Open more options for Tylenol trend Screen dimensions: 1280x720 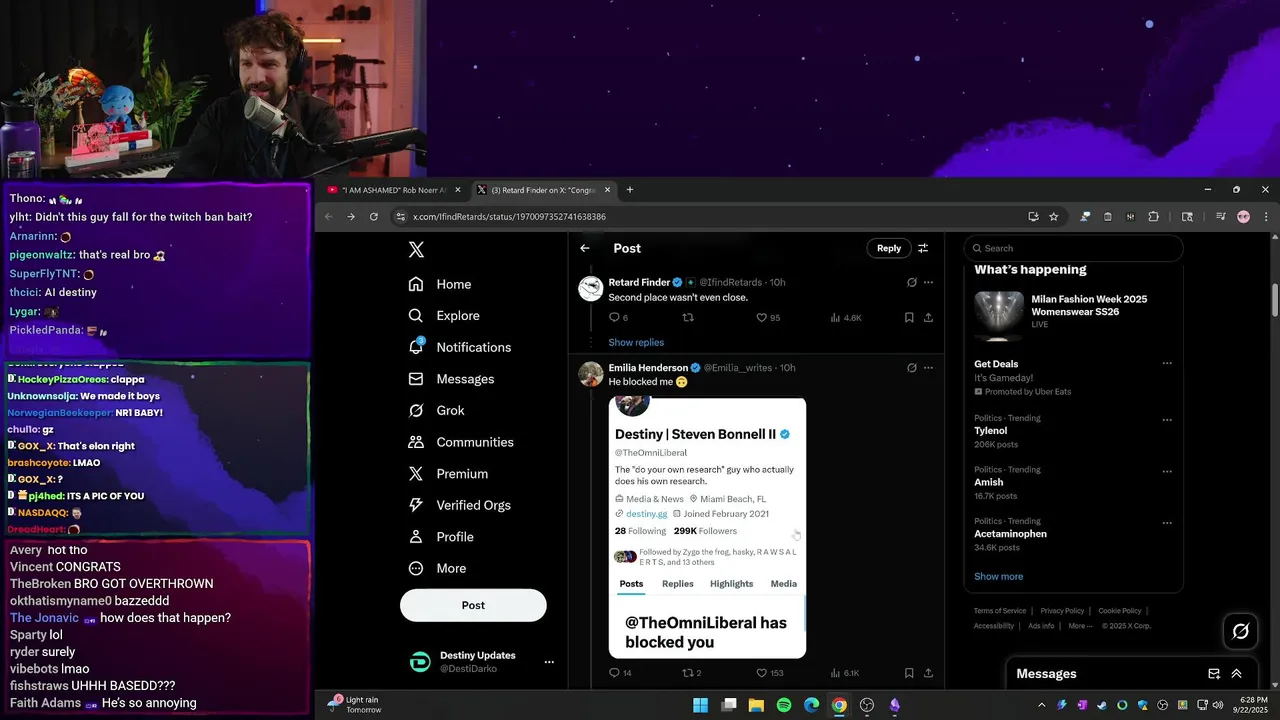(1167, 420)
